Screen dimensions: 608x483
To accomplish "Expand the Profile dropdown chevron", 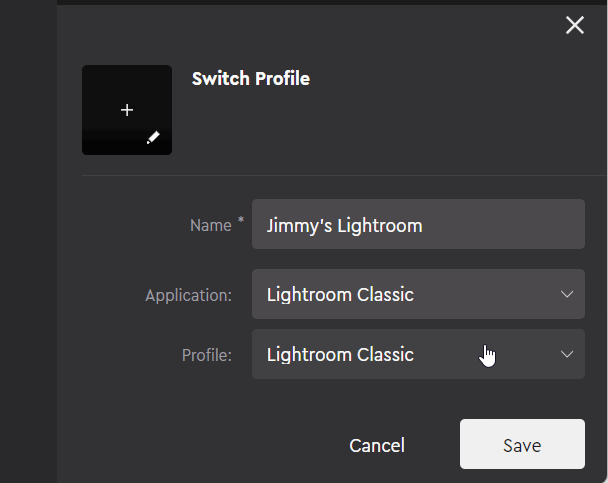I will pos(567,355).
